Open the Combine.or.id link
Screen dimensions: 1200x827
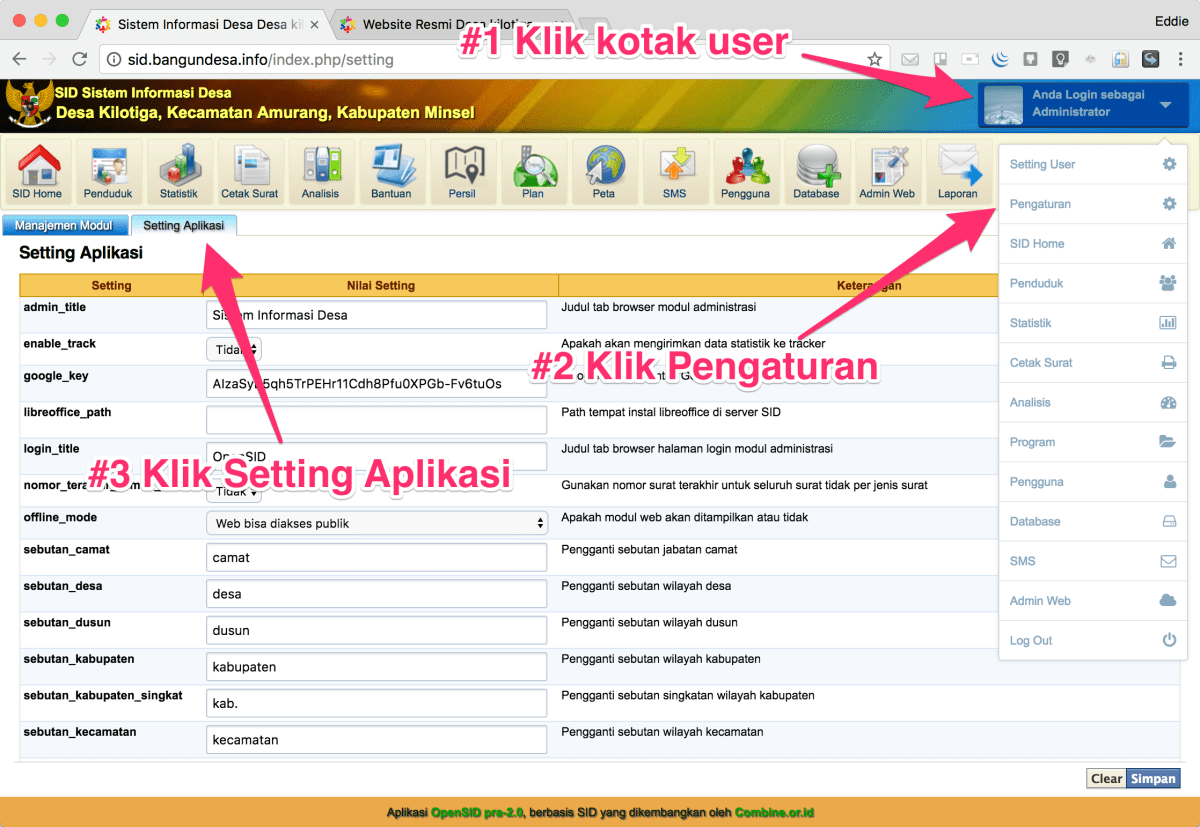(773, 813)
